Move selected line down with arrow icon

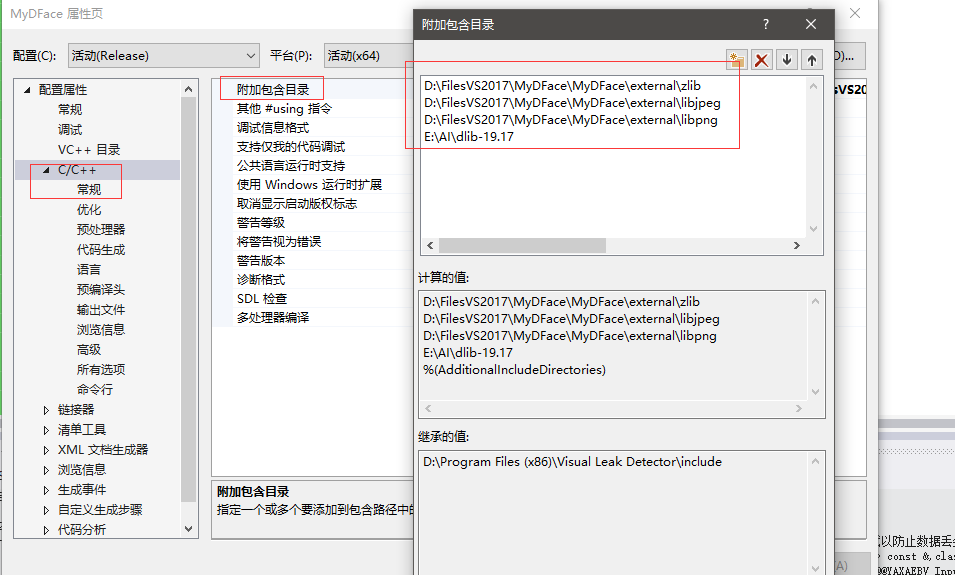[787, 60]
